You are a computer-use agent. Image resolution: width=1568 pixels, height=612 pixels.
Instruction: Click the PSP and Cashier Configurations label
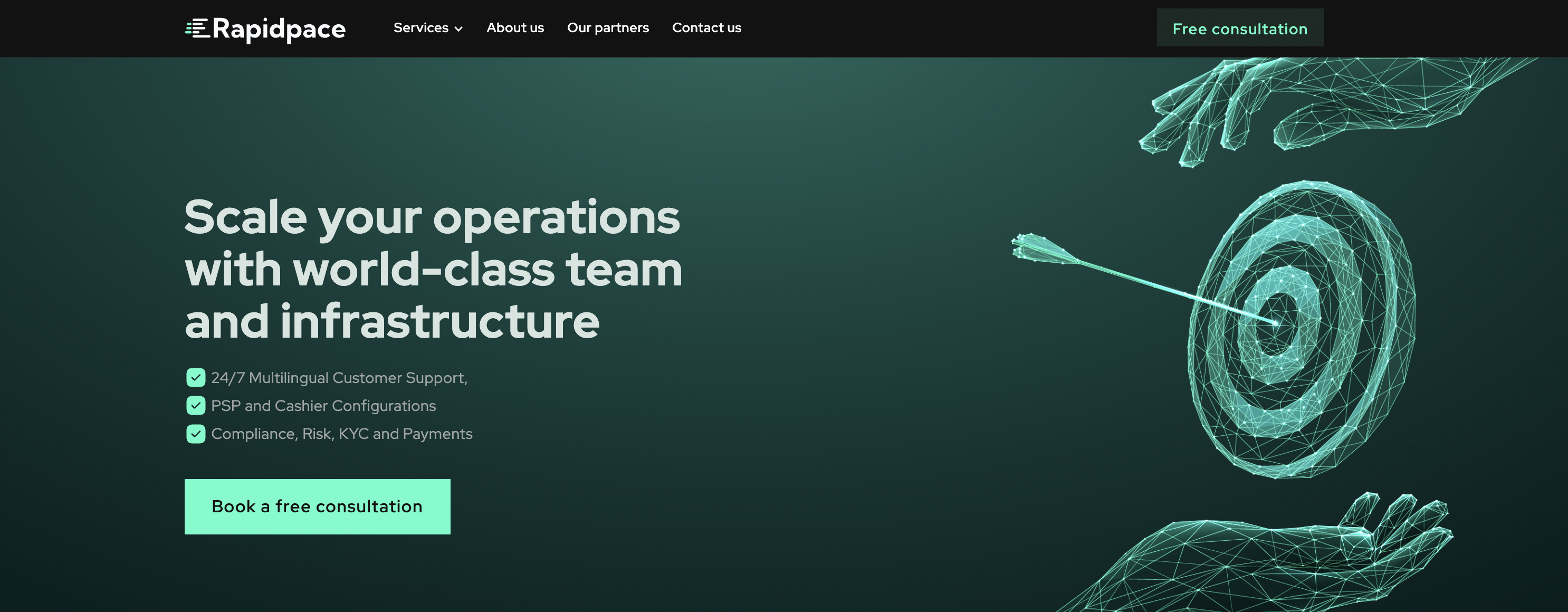click(x=323, y=406)
